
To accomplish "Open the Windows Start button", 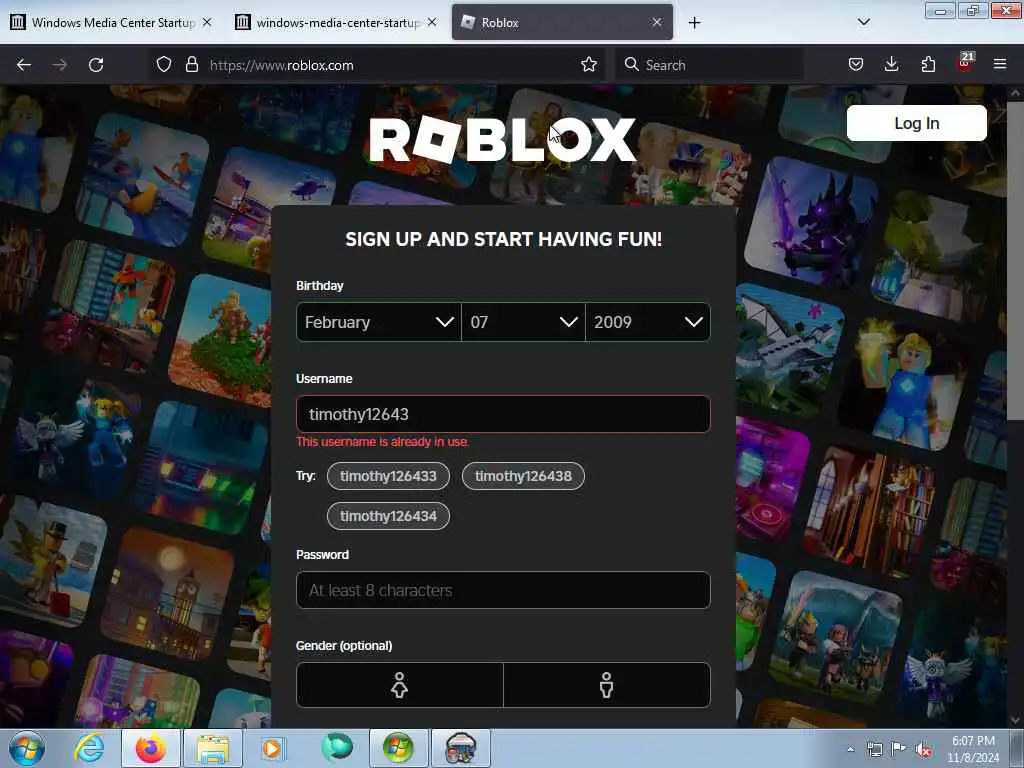I will [27, 748].
